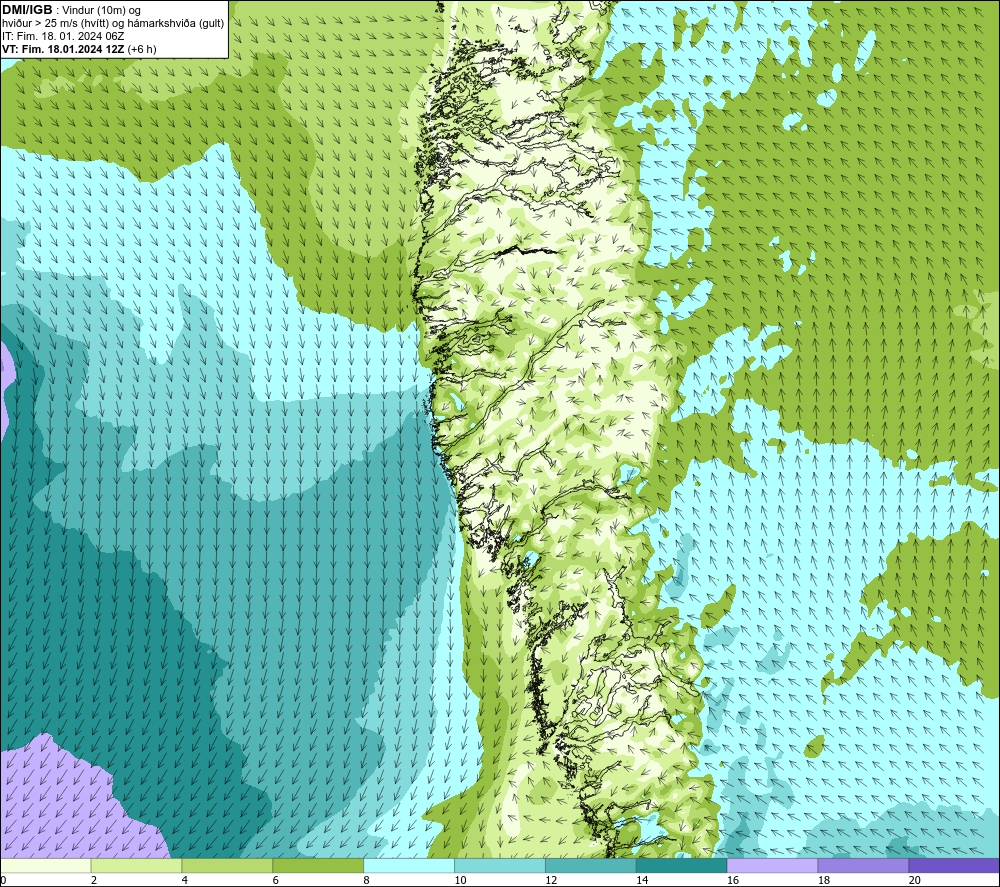Select the dark purple above-20 m/s scale swatch
This screenshot has width=1000, height=887.
click(954, 865)
